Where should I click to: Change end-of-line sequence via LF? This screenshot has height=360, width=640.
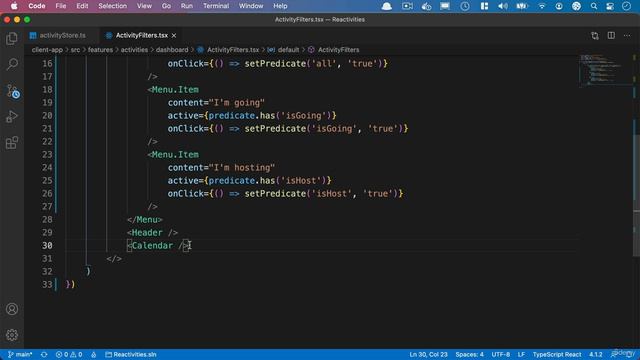pyautogui.click(x=521, y=354)
